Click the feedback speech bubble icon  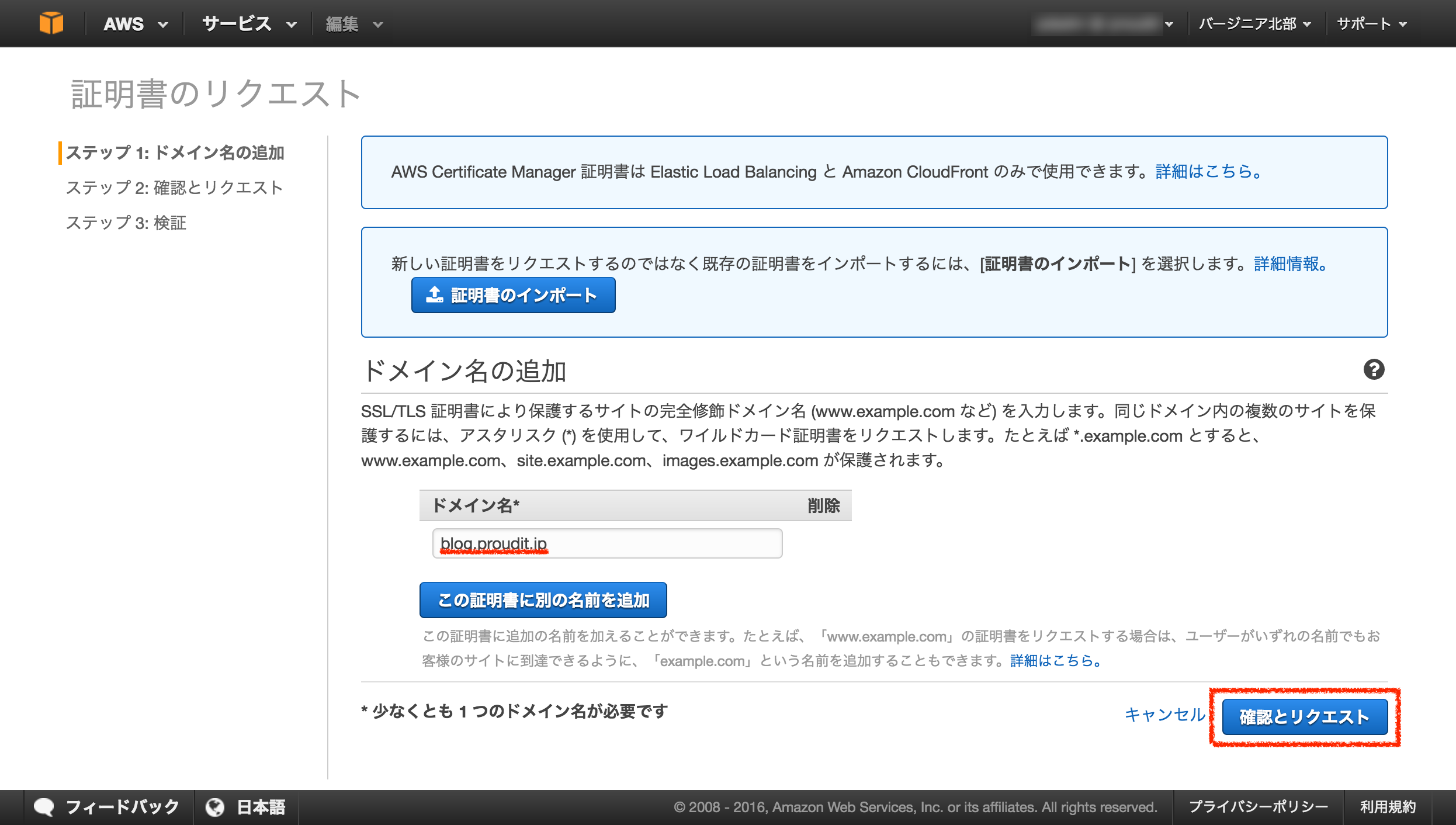44,806
